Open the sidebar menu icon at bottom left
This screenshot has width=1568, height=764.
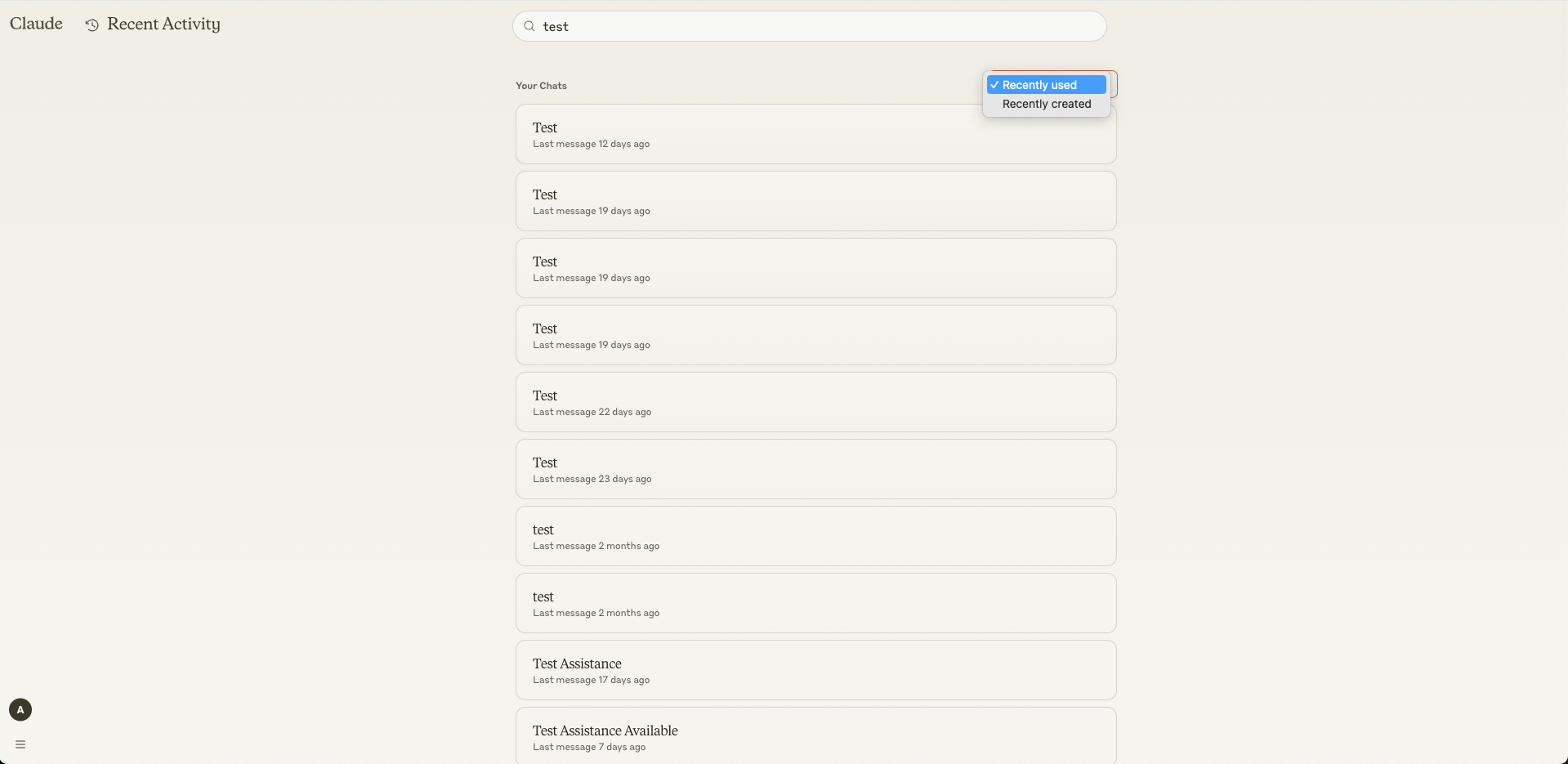(20, 744)
